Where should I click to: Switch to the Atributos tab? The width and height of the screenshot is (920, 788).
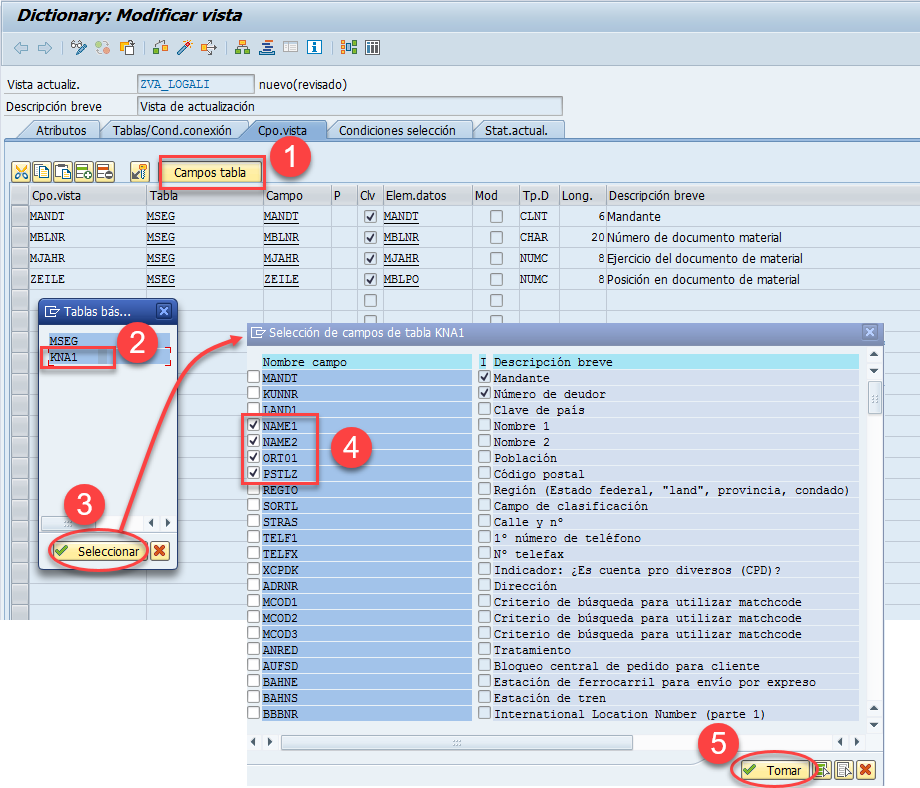61,130
